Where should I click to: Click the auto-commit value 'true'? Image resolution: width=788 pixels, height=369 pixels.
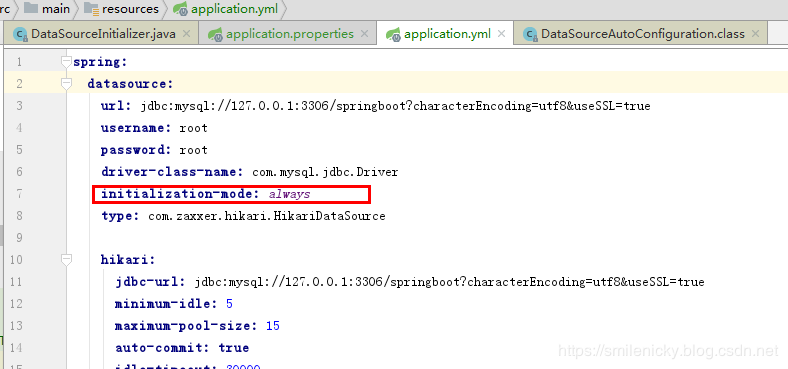coord(234,348)
